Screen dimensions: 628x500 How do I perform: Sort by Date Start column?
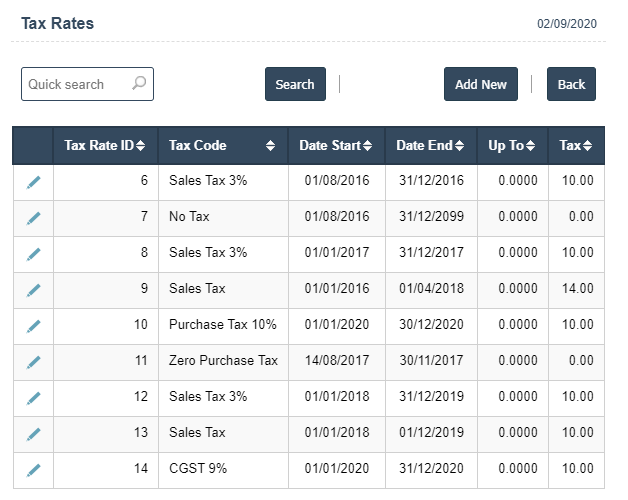point(336,146)
